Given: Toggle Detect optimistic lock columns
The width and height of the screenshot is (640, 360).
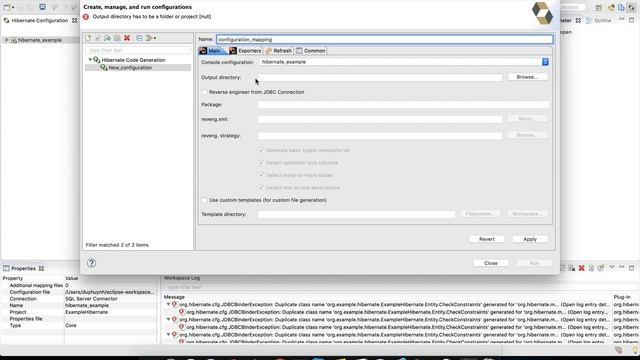Looking at the screenshot, I should [261, 163].
